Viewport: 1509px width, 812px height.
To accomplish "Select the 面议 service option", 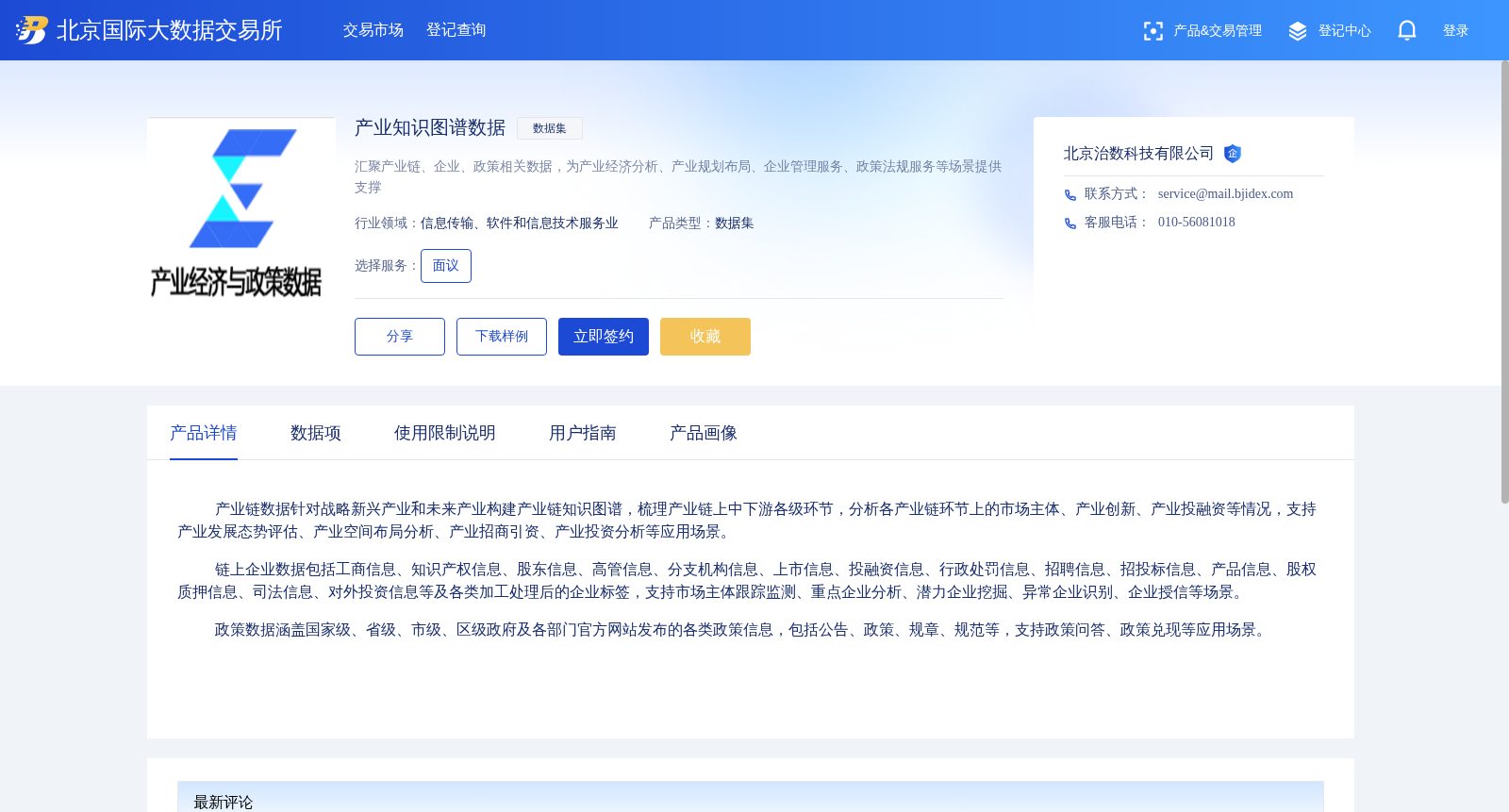I will coord(446,266).
